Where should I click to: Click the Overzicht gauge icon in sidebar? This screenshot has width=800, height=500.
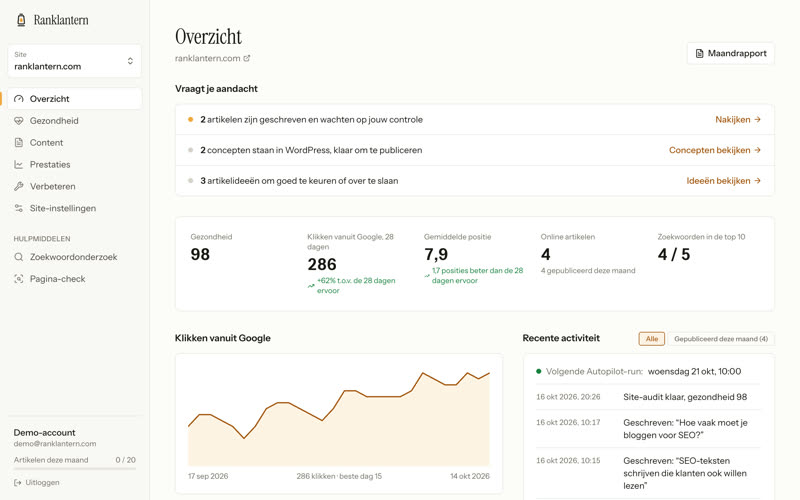point(19,99)
